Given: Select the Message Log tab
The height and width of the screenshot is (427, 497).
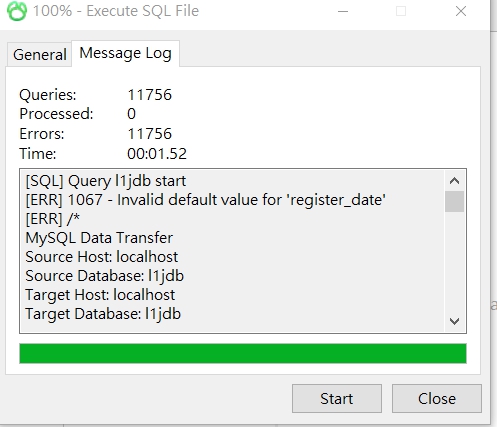Looking at the screenshot, I should [125, 53].
